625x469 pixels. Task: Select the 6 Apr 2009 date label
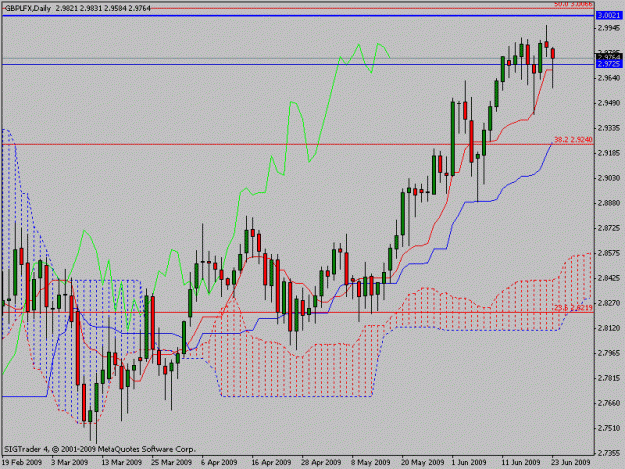tap(219, 462)
